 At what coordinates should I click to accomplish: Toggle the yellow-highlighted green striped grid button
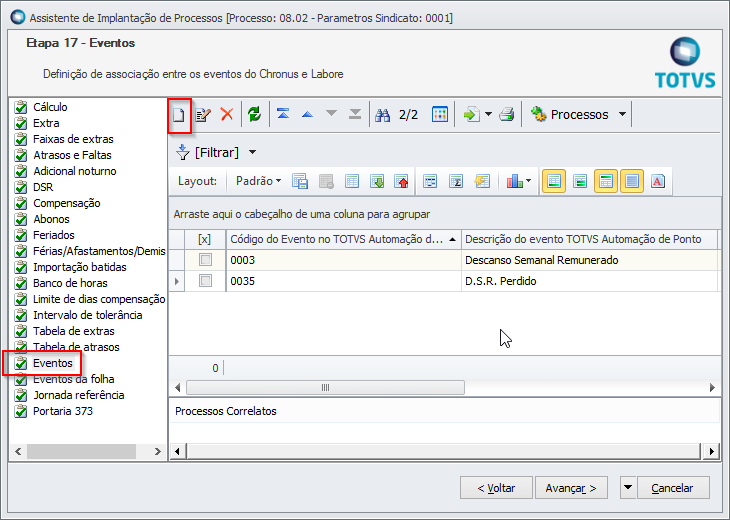pyautogui.click(x=632, y=181)
